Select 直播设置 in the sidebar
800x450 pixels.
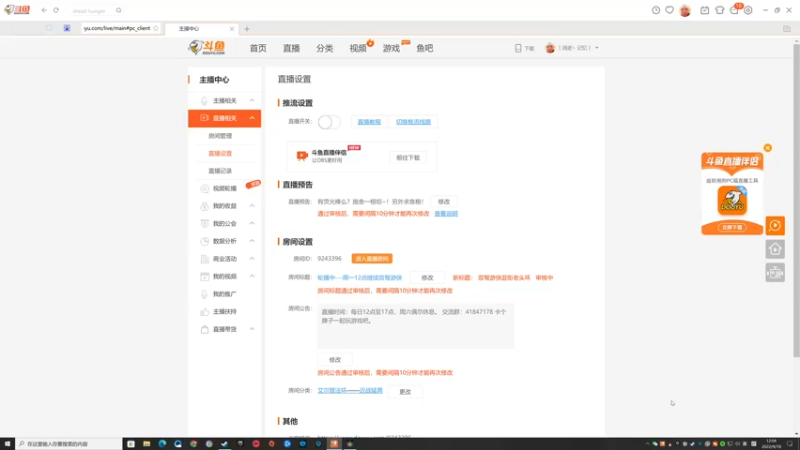(220, 153)
